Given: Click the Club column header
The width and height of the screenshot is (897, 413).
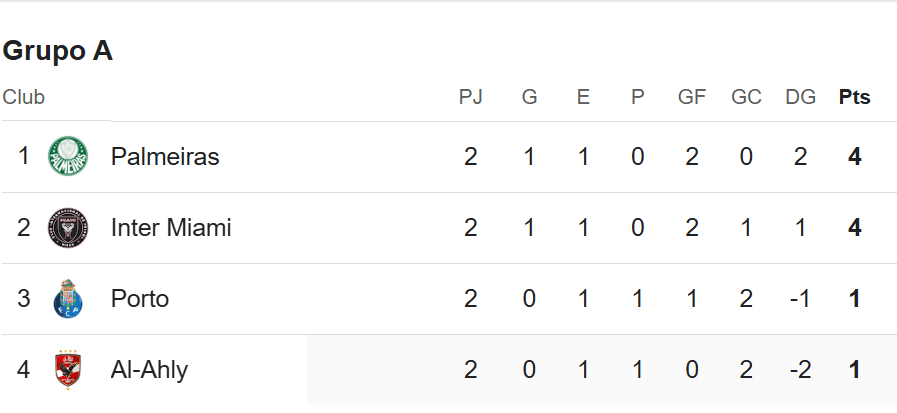Looking at the screenshot, I should pyautogui.click(x=23, y=97).
